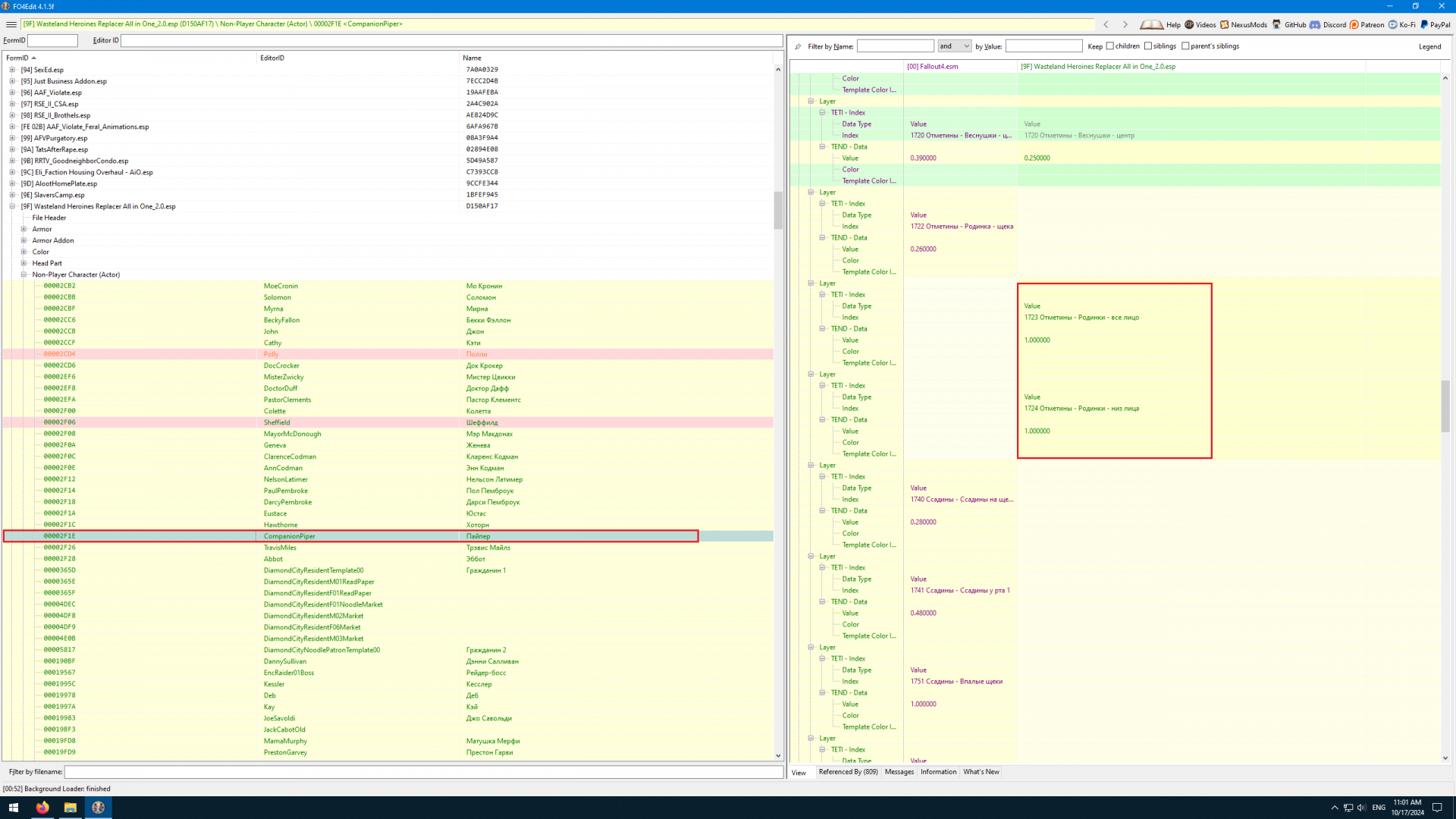Enable the parent's siblings checkbox
This screenshot has height=819, width=1456.
tap(1185, 46)
